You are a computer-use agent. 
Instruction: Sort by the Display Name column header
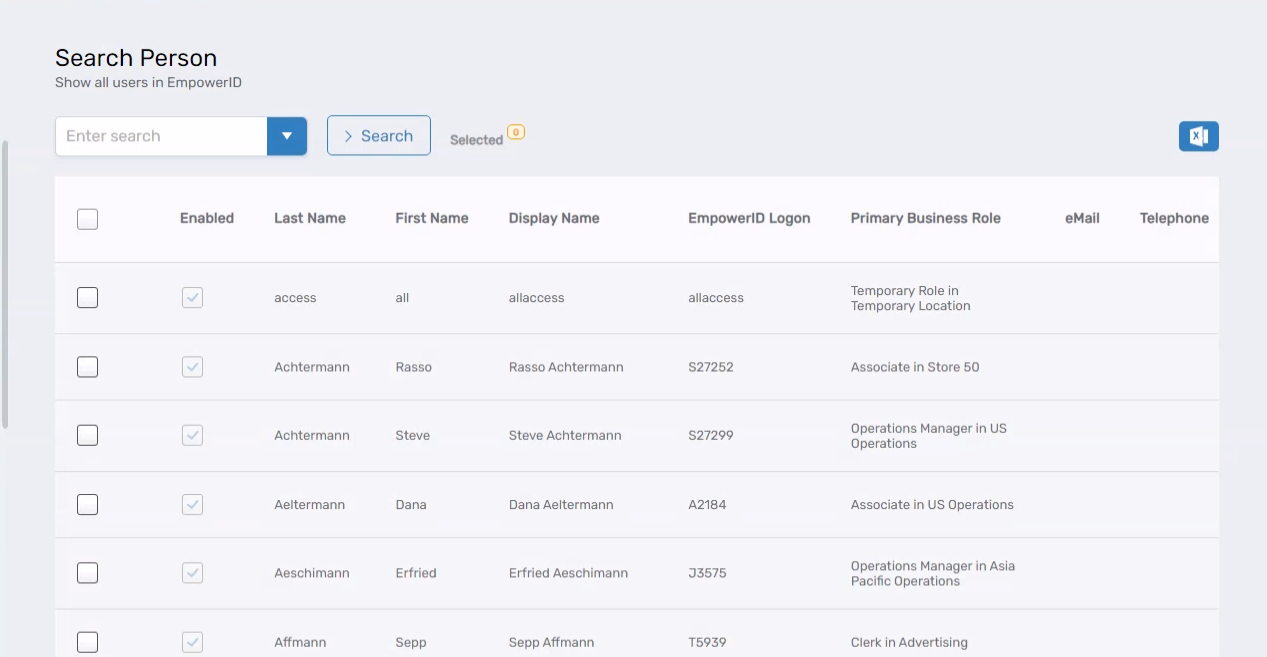554,218
